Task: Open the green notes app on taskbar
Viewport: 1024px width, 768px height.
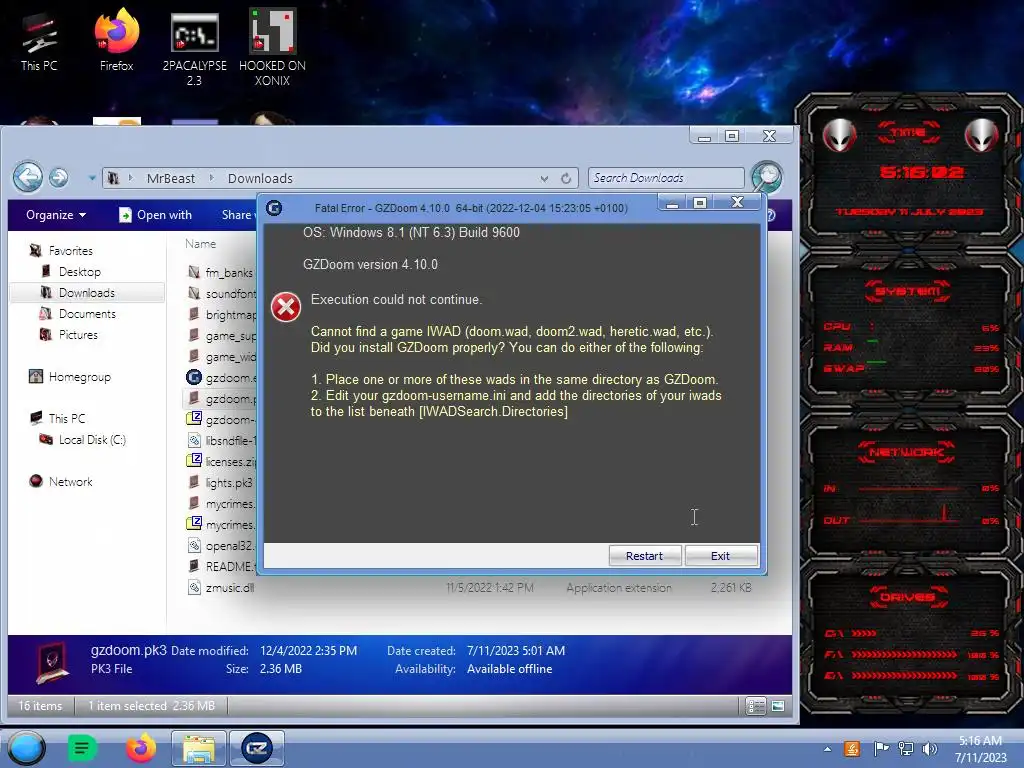Action: (82, 748)
